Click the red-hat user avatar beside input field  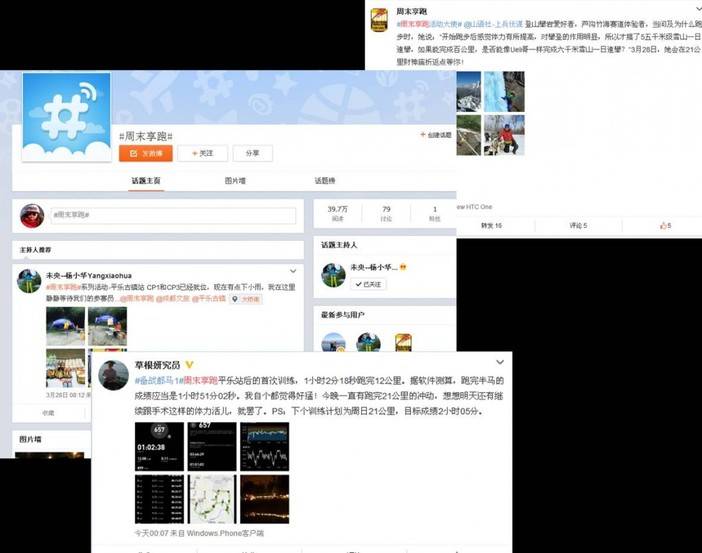(x=32, y=216)
